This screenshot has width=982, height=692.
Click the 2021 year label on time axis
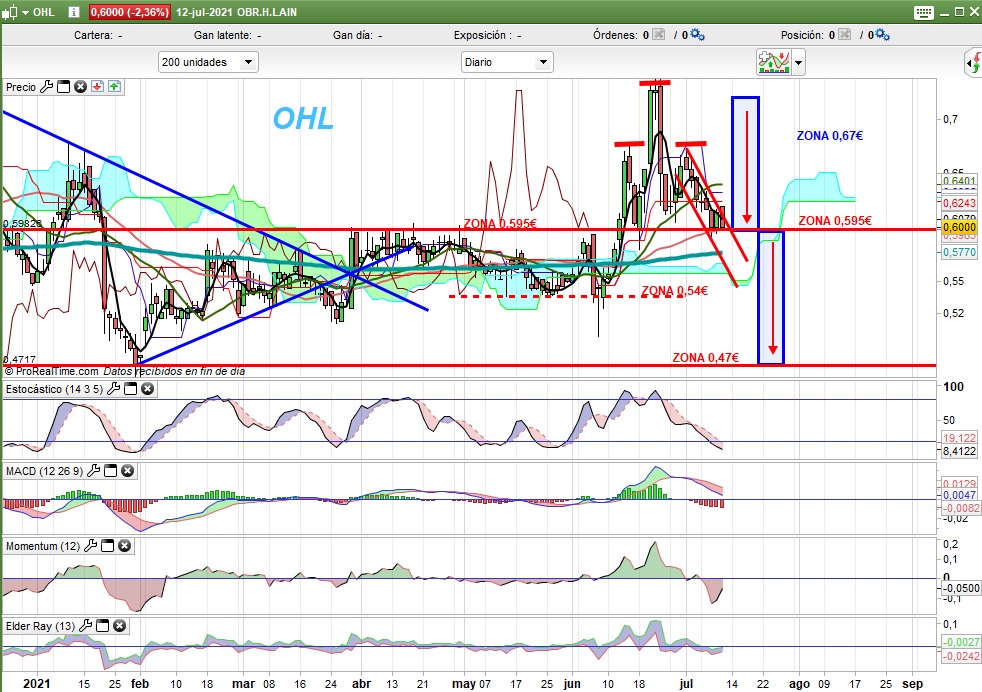(36, 684)
